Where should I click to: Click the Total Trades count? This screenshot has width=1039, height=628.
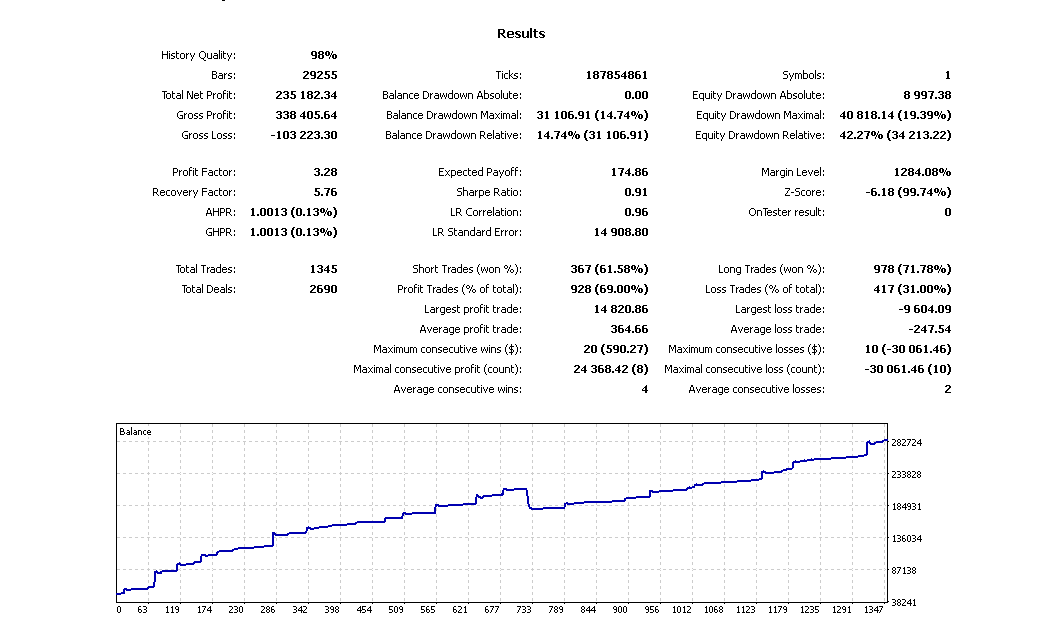coord(324,268)
